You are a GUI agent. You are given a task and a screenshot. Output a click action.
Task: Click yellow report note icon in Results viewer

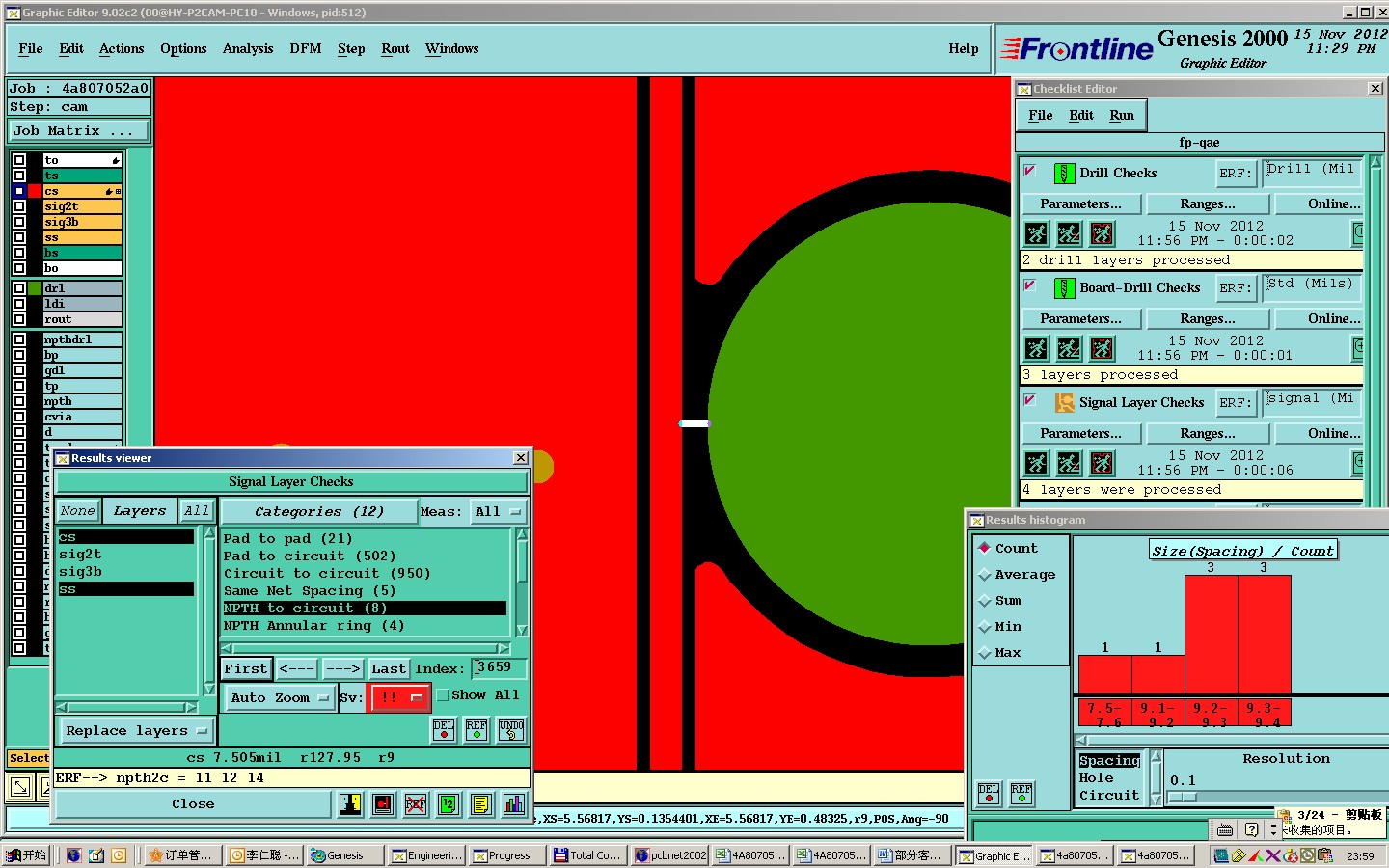(481, 803)
